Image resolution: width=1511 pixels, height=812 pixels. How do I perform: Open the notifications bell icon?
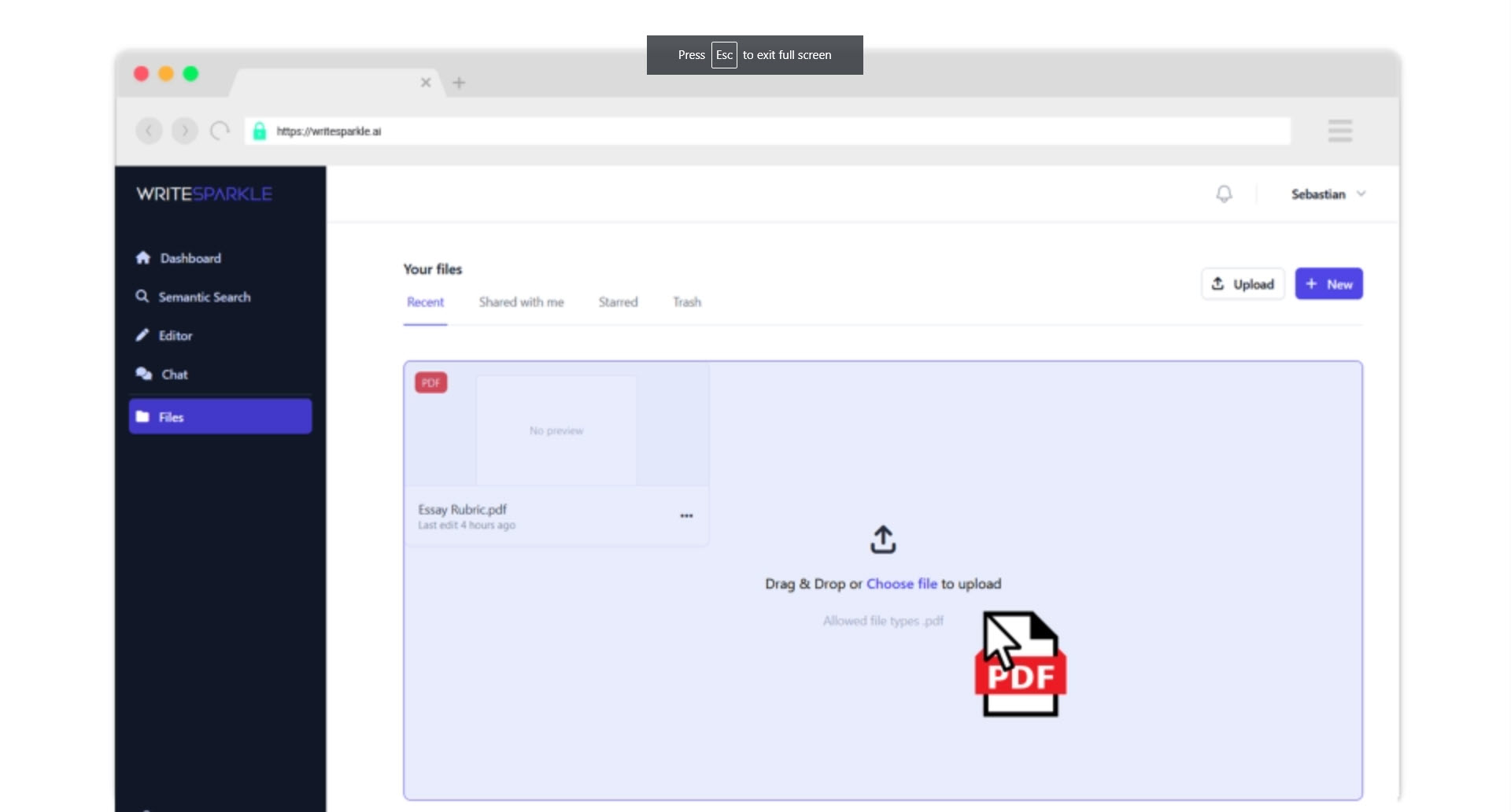point(1224,194)
